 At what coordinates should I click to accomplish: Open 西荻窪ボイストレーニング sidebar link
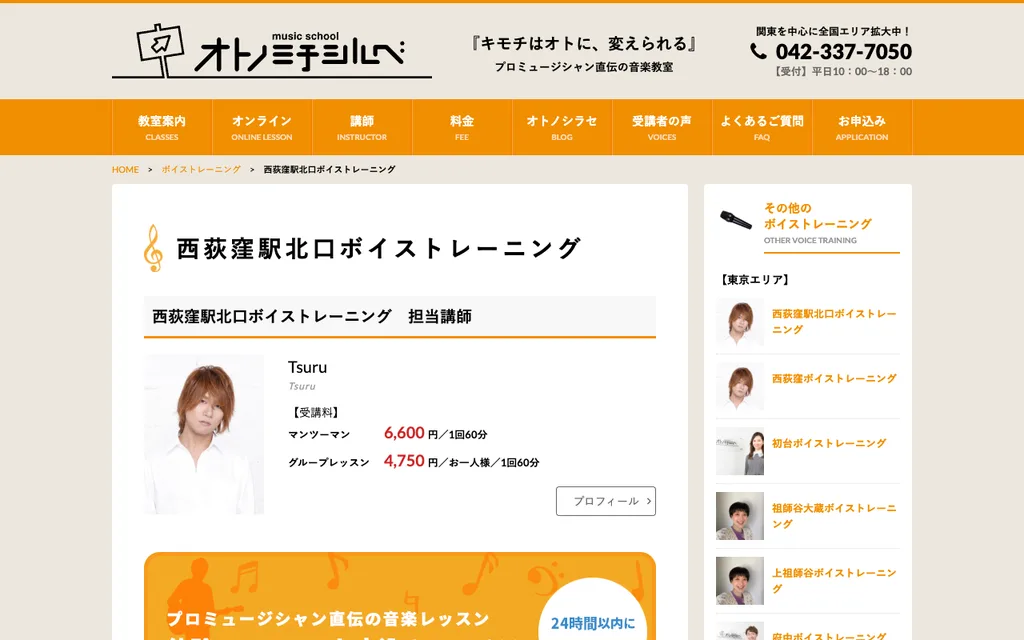coord(834,379)
